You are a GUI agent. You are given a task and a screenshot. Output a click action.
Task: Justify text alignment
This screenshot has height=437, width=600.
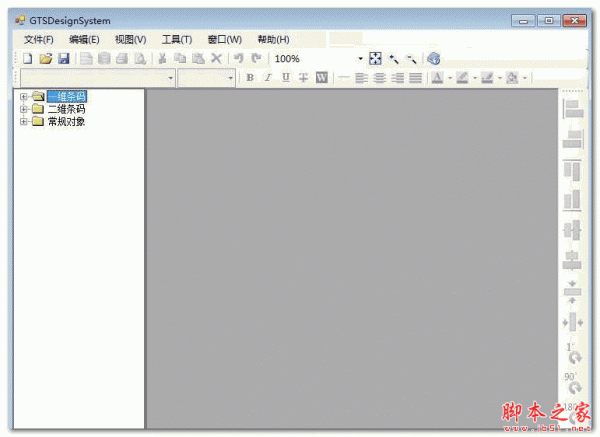[x=415, y=78]
